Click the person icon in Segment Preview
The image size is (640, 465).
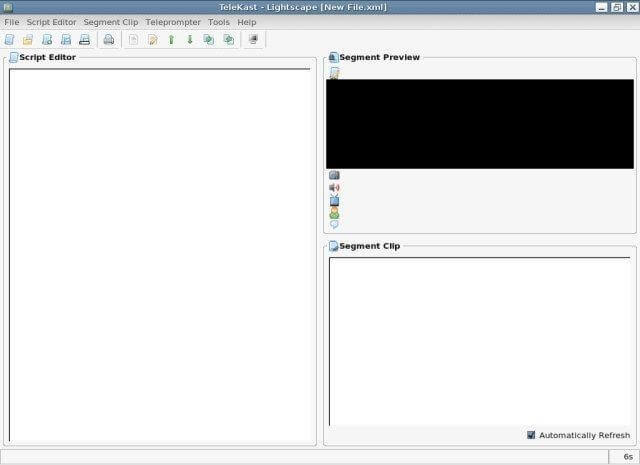pyautogui.click(x=334, y=212)
